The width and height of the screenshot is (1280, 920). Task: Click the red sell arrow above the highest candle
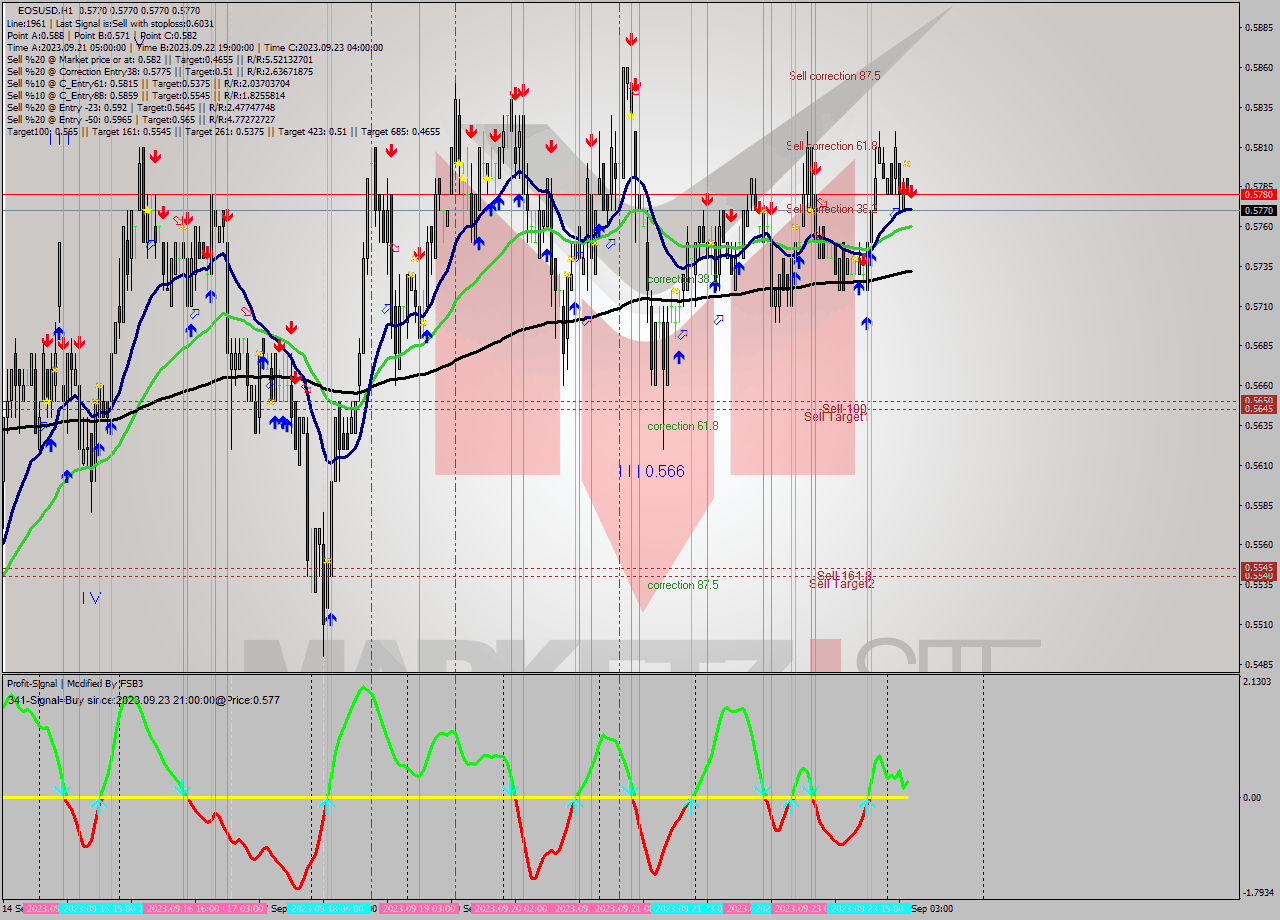[632, 39]
